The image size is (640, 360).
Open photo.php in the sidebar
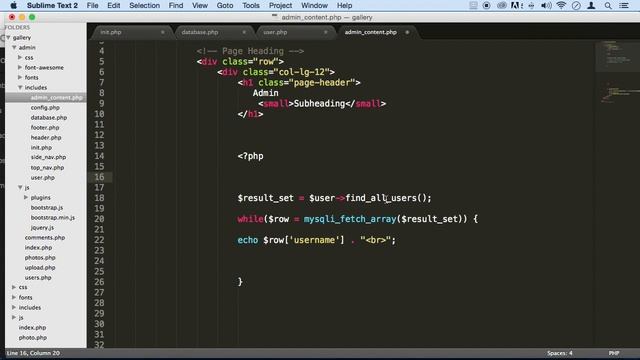pos(33,338)
